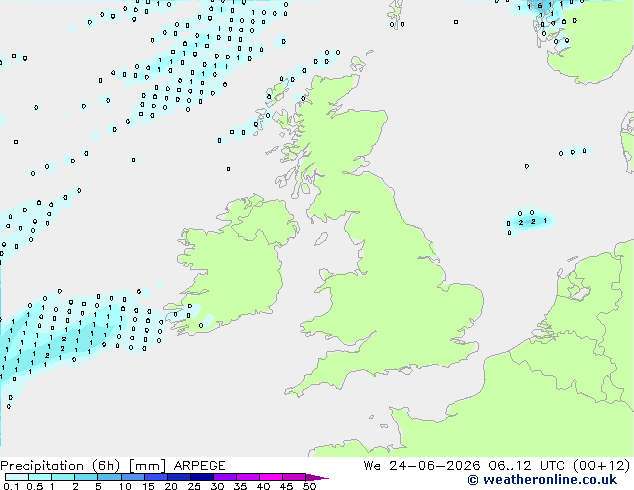The image size is (634, 490).
Task: Click the '0.5' legend scale label
Action: 34,486
